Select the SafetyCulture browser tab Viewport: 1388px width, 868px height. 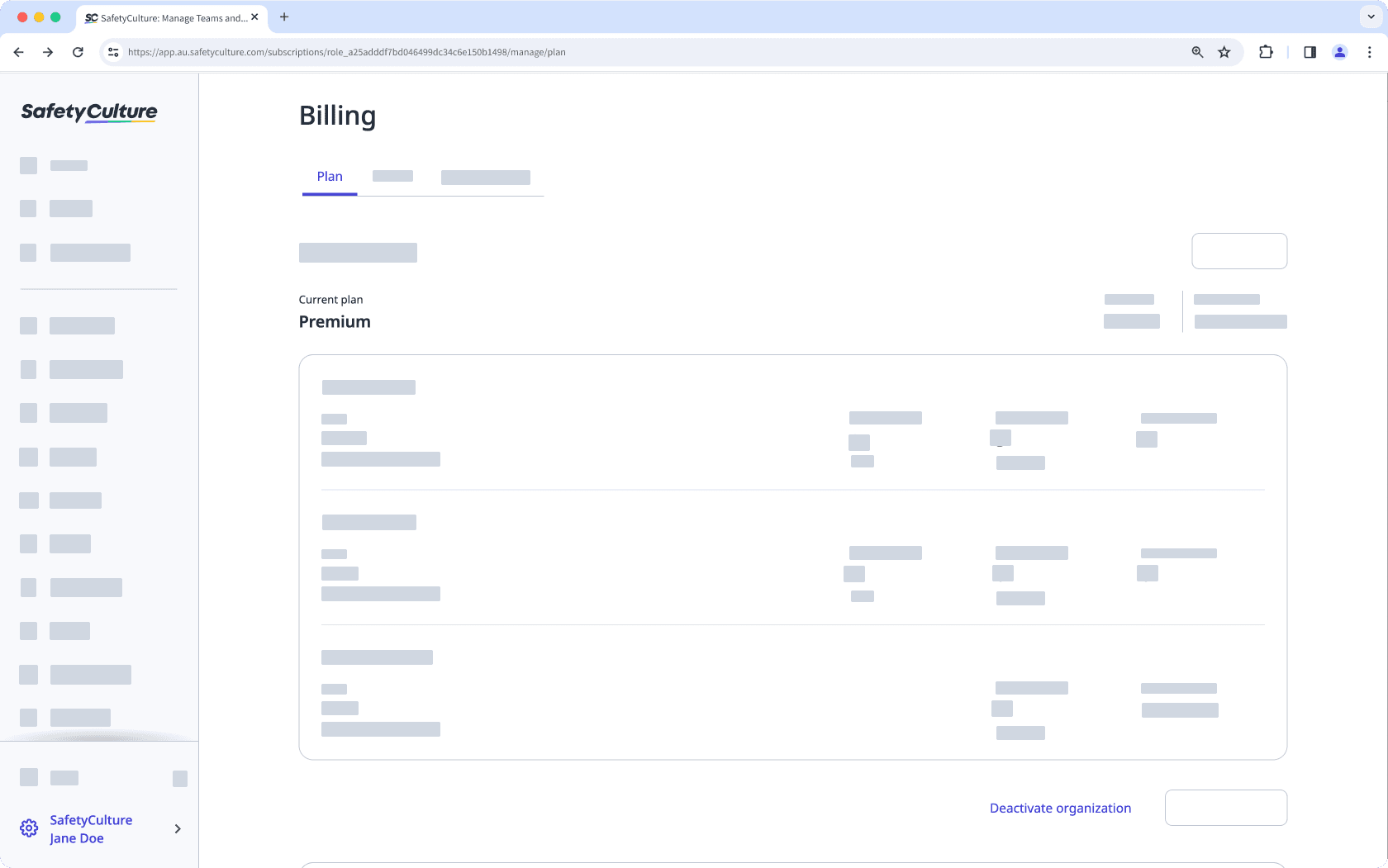[x=169, y=17]
